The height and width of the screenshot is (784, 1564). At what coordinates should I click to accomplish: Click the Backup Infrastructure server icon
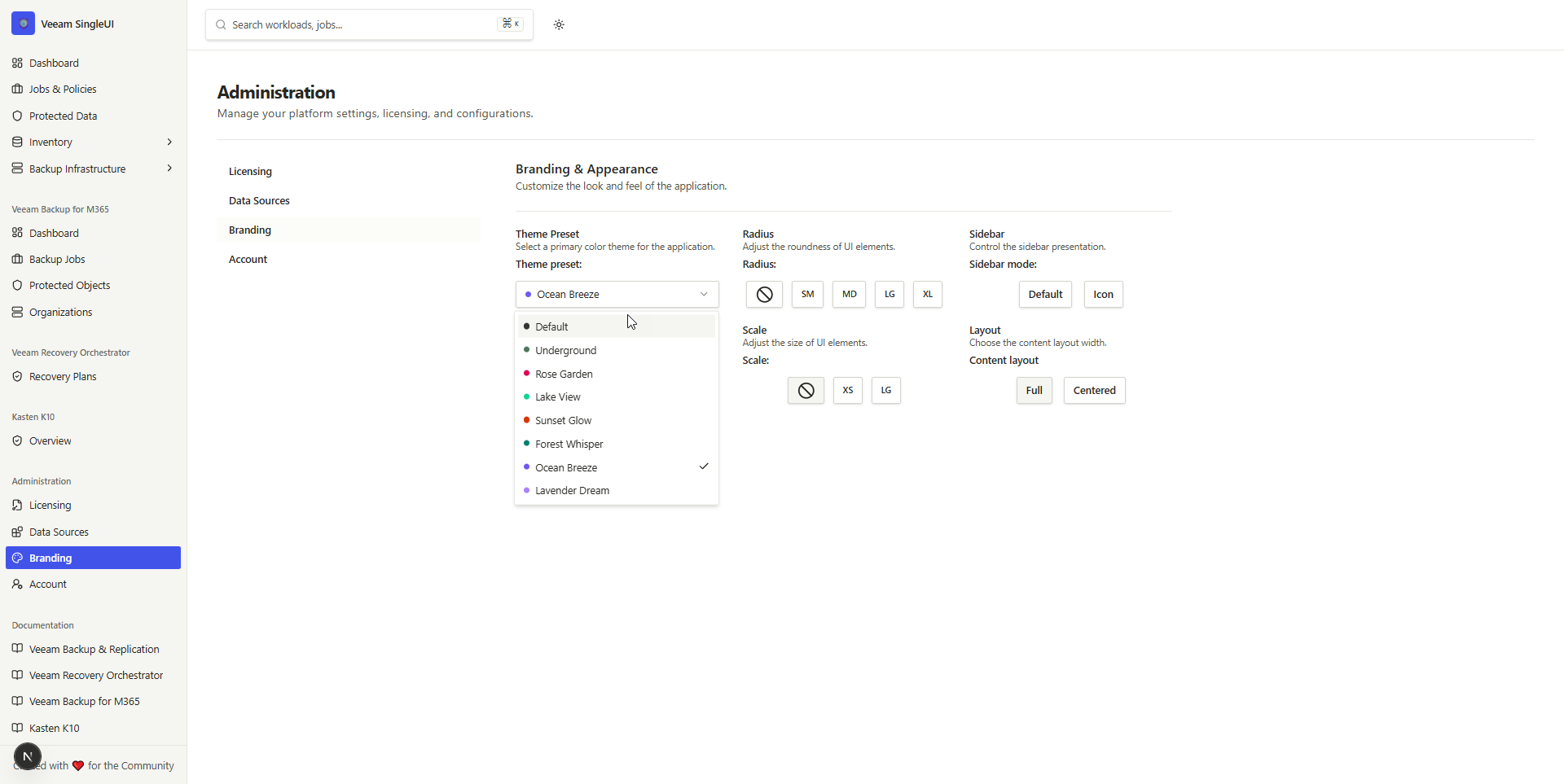click(17, 169)
